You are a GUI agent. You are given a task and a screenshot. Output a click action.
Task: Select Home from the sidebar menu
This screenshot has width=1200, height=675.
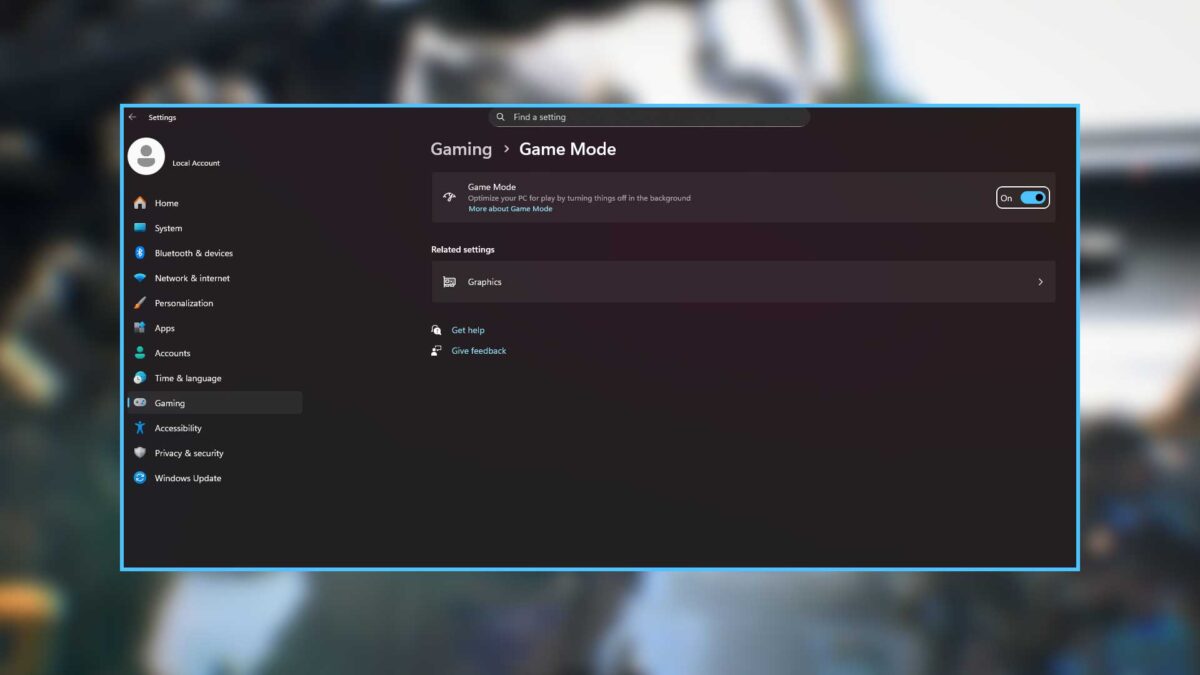[166, 202]
